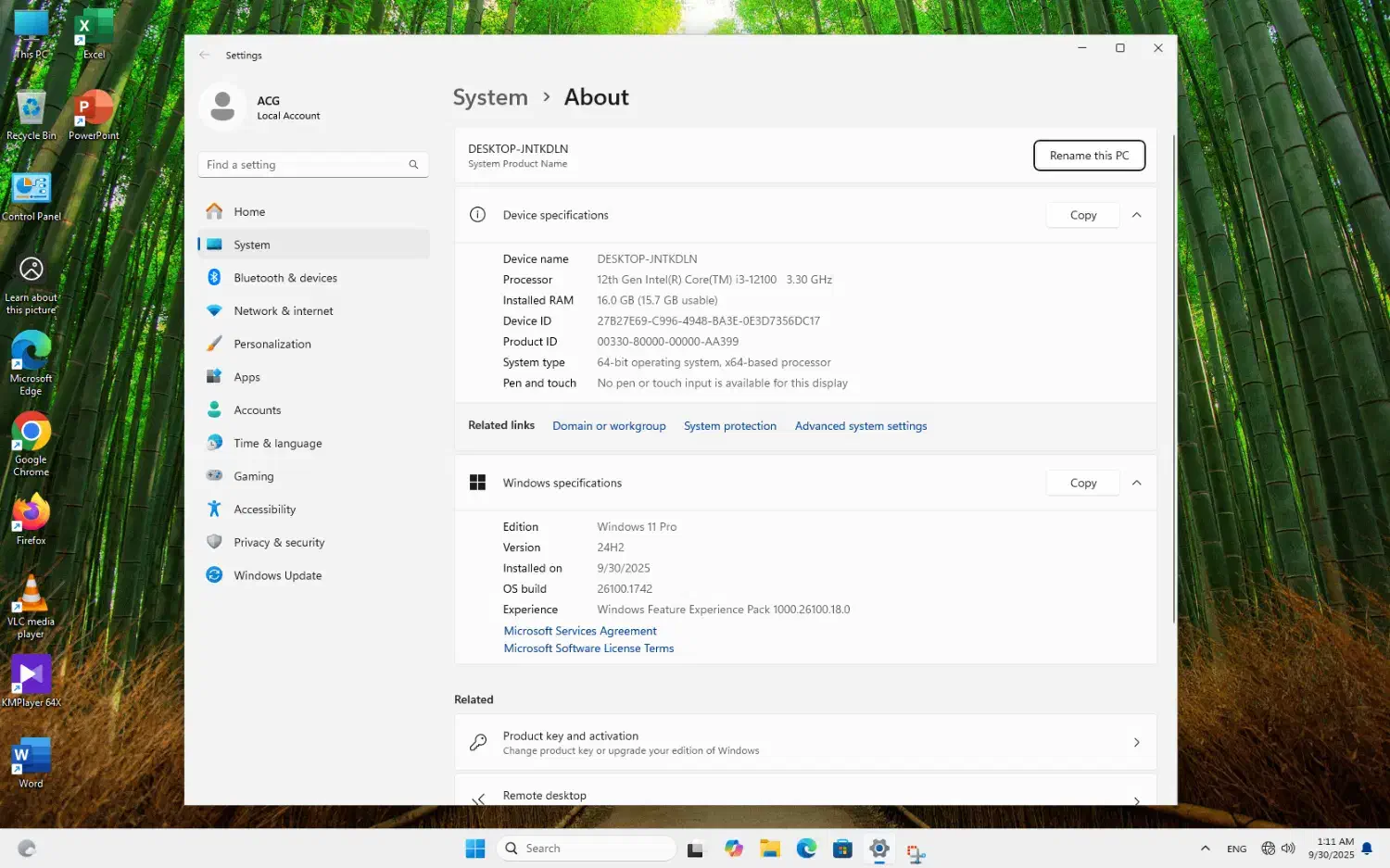Collapse the Device specifications section

click(1136, 215)
